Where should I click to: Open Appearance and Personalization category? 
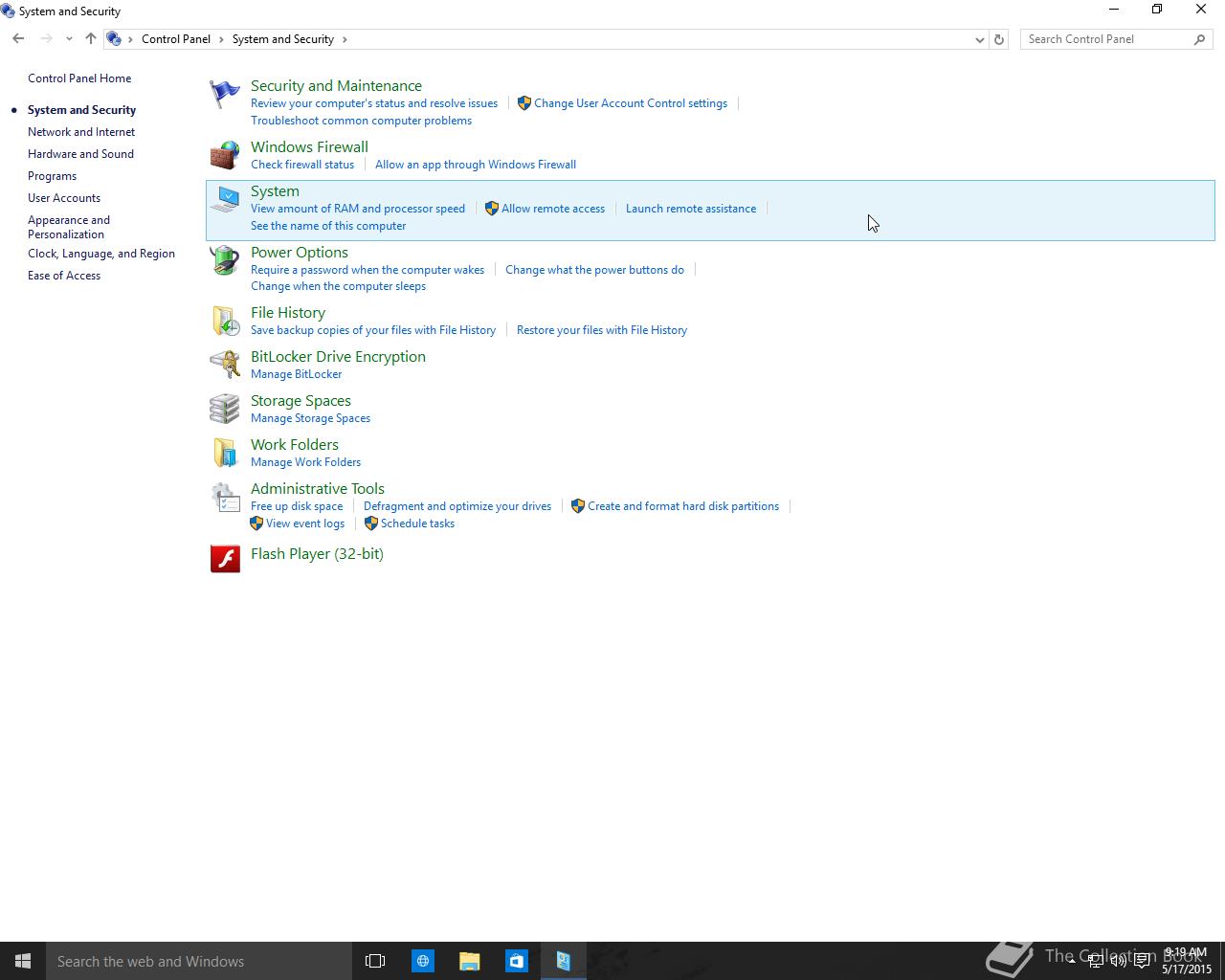tap(69, 227)
